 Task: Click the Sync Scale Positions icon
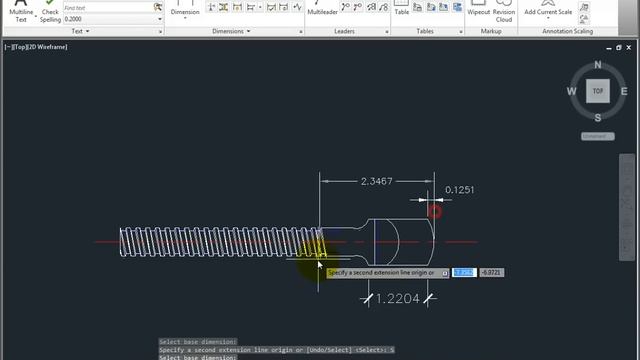584,19
